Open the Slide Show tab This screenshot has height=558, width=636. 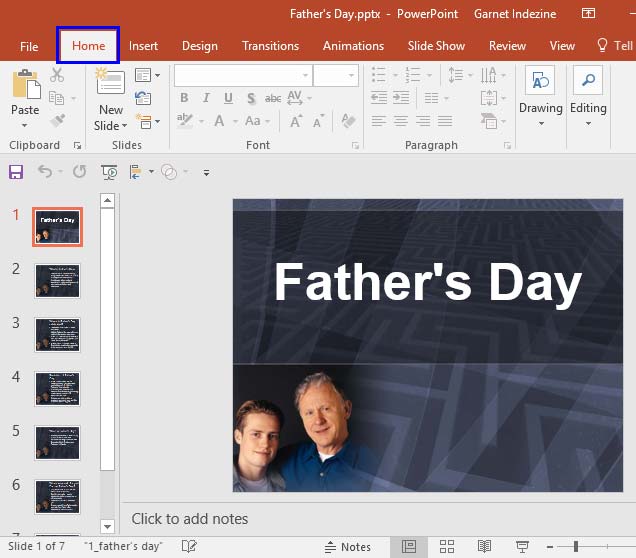point(436,46)
